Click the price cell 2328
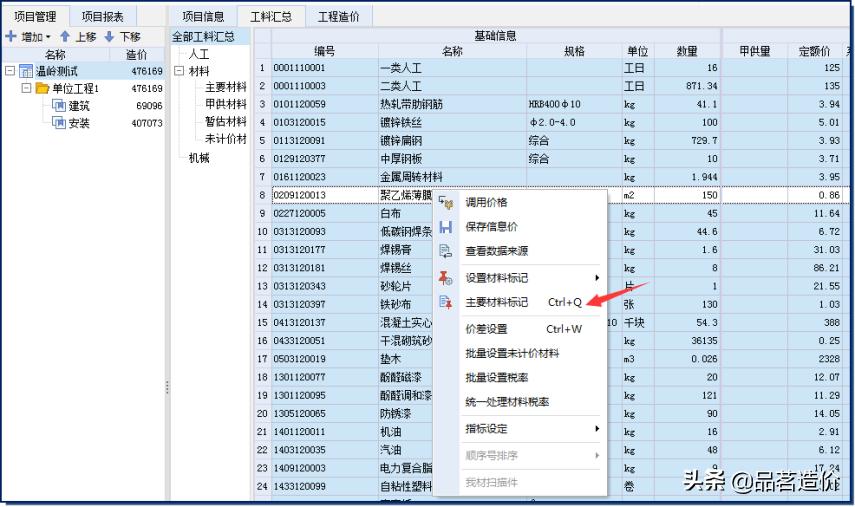Screen dimensions: 855x507 (814, 359)
